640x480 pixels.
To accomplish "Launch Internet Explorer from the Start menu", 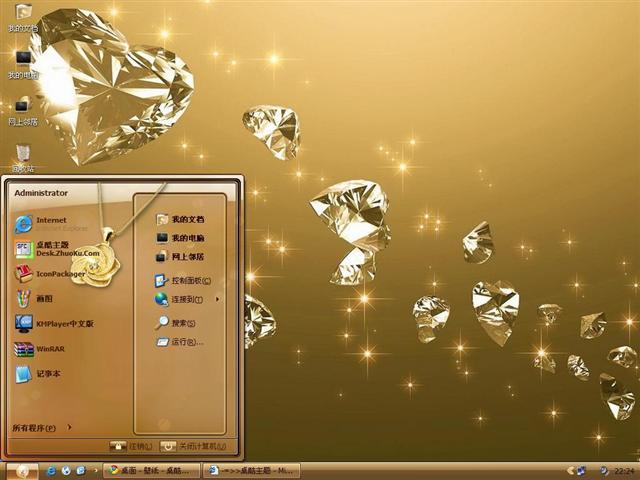I will pos(51,224).
